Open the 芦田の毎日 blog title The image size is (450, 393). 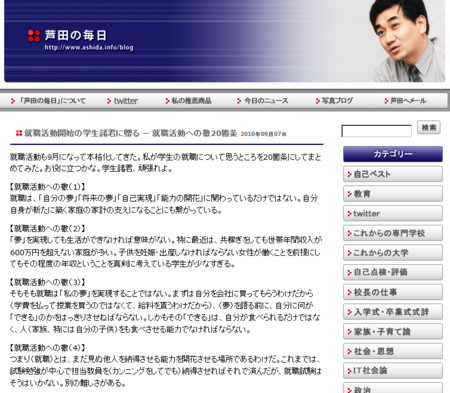pos(76,35)
